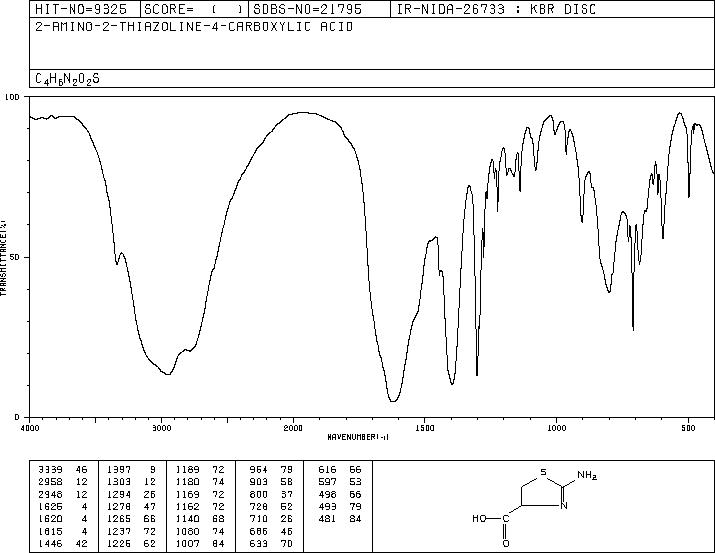Click the HO label in the structure
The image size is (715, 553).
tap(479, 518)
